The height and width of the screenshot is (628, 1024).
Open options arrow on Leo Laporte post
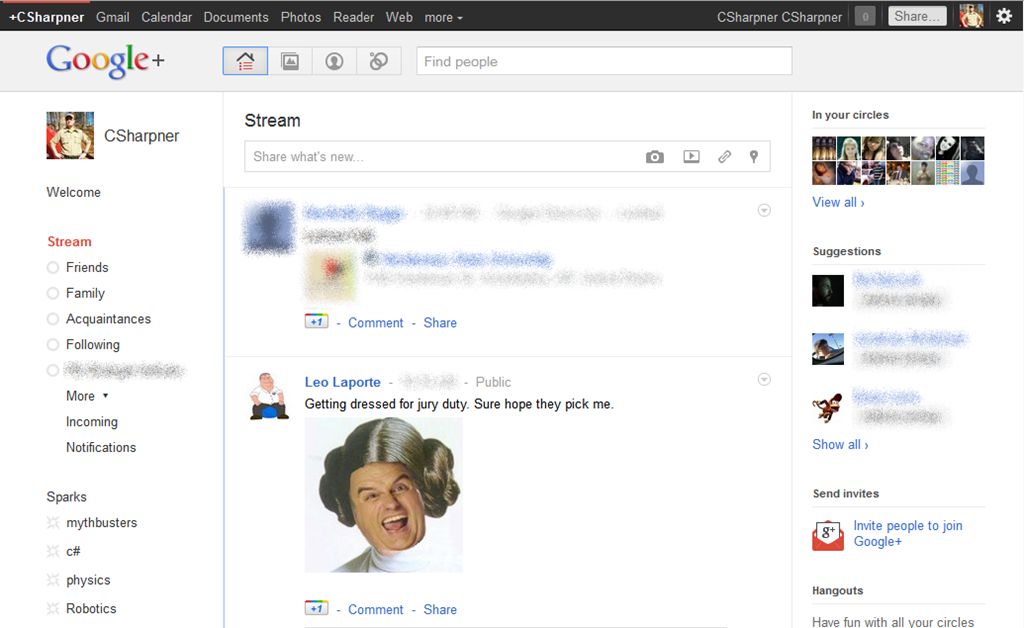(x=764, y=379)
